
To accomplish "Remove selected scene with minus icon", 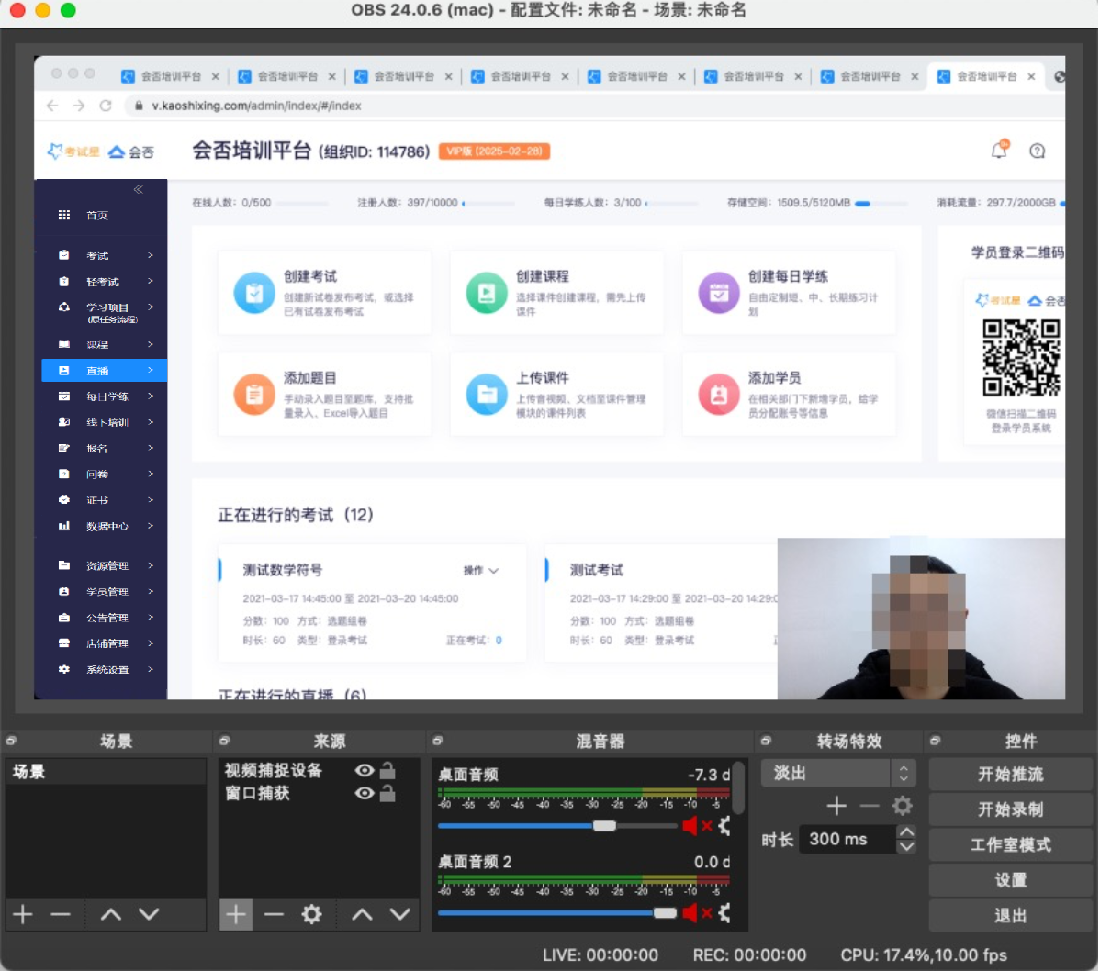I will [61, 914].
